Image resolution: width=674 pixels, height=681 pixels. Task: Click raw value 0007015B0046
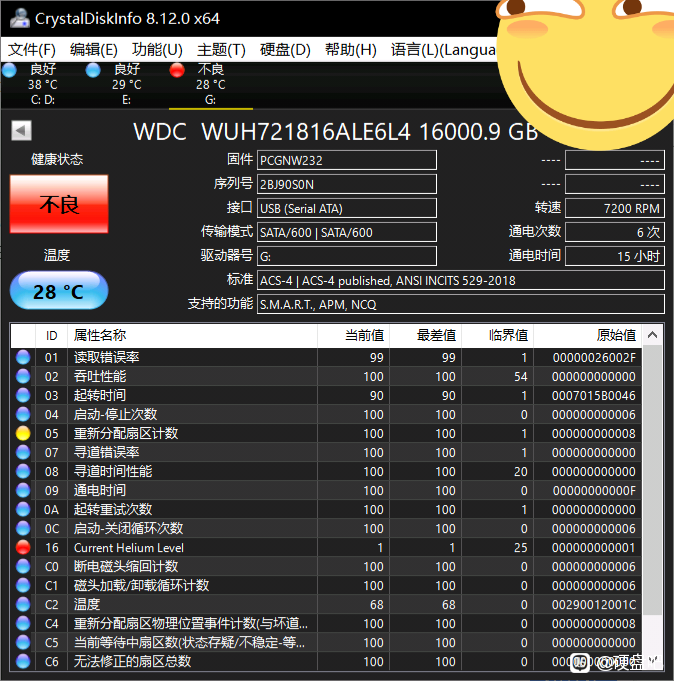coord(594,396)
